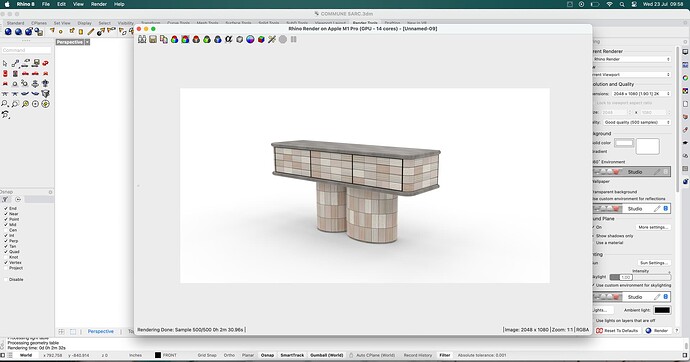Open the 360° Environment Studio selector
The height and width of the screenshot is (362, 690).
pyautogui.click(x=631, y=172)
